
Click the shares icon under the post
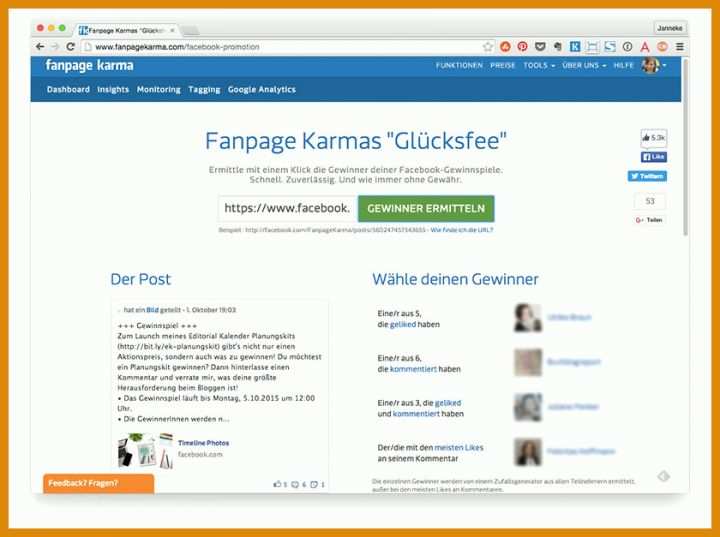(x=314, y=484)
